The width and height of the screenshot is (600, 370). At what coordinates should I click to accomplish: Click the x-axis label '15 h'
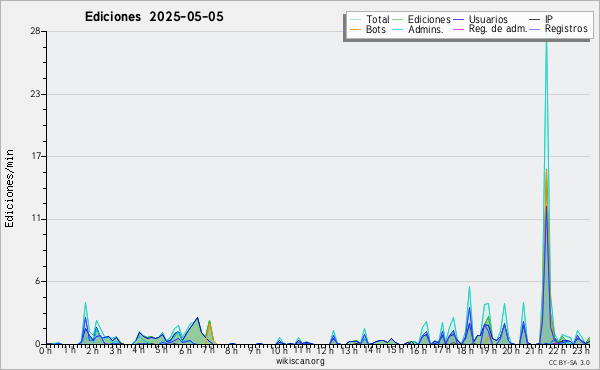(x=395, y=350)
